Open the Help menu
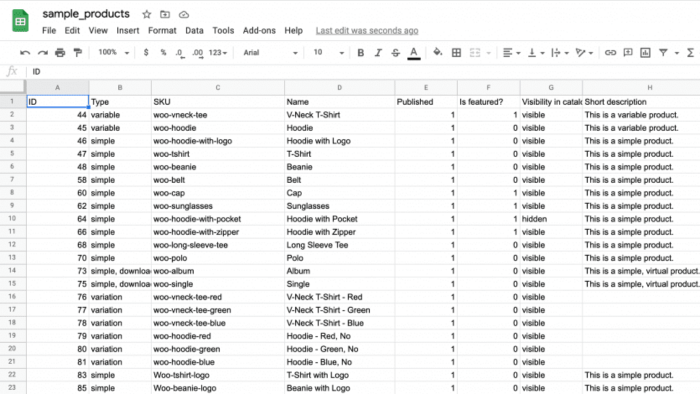This screenshot has width=700, height=394. click(x=293, y=30)
